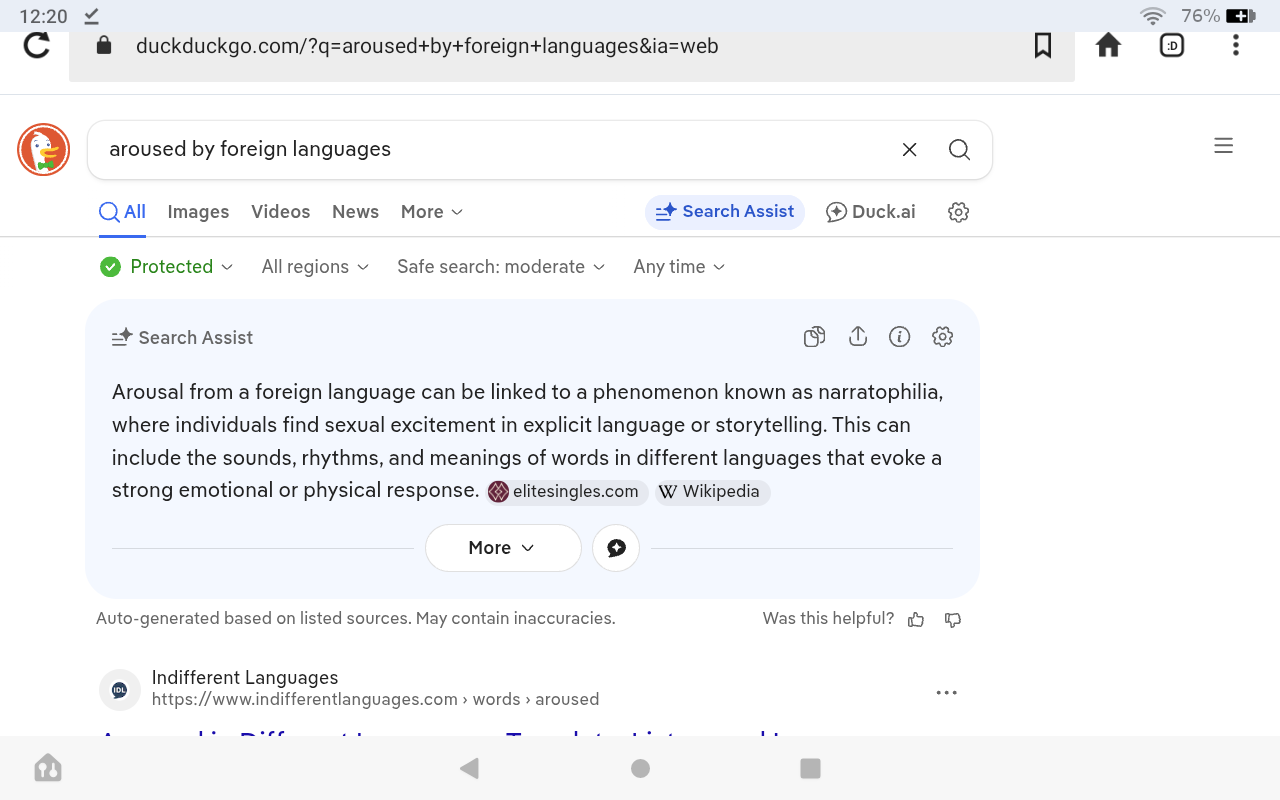
Task: Open the Any time filter dropdown
Action: click(x=679, y=267)
